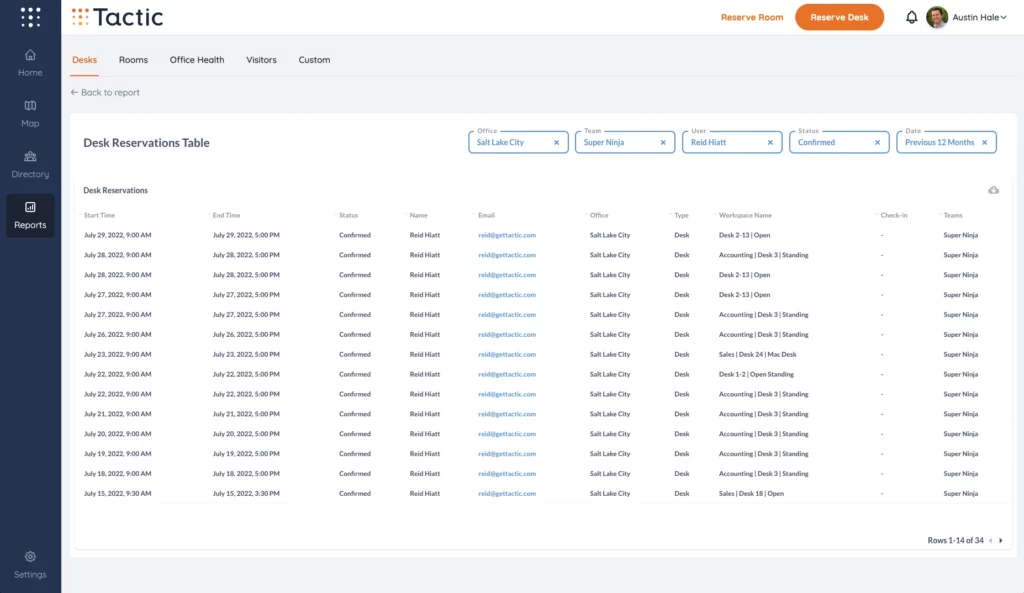
Task: Open Settings gear in sidebar
Action: click(x=30, y=566)
